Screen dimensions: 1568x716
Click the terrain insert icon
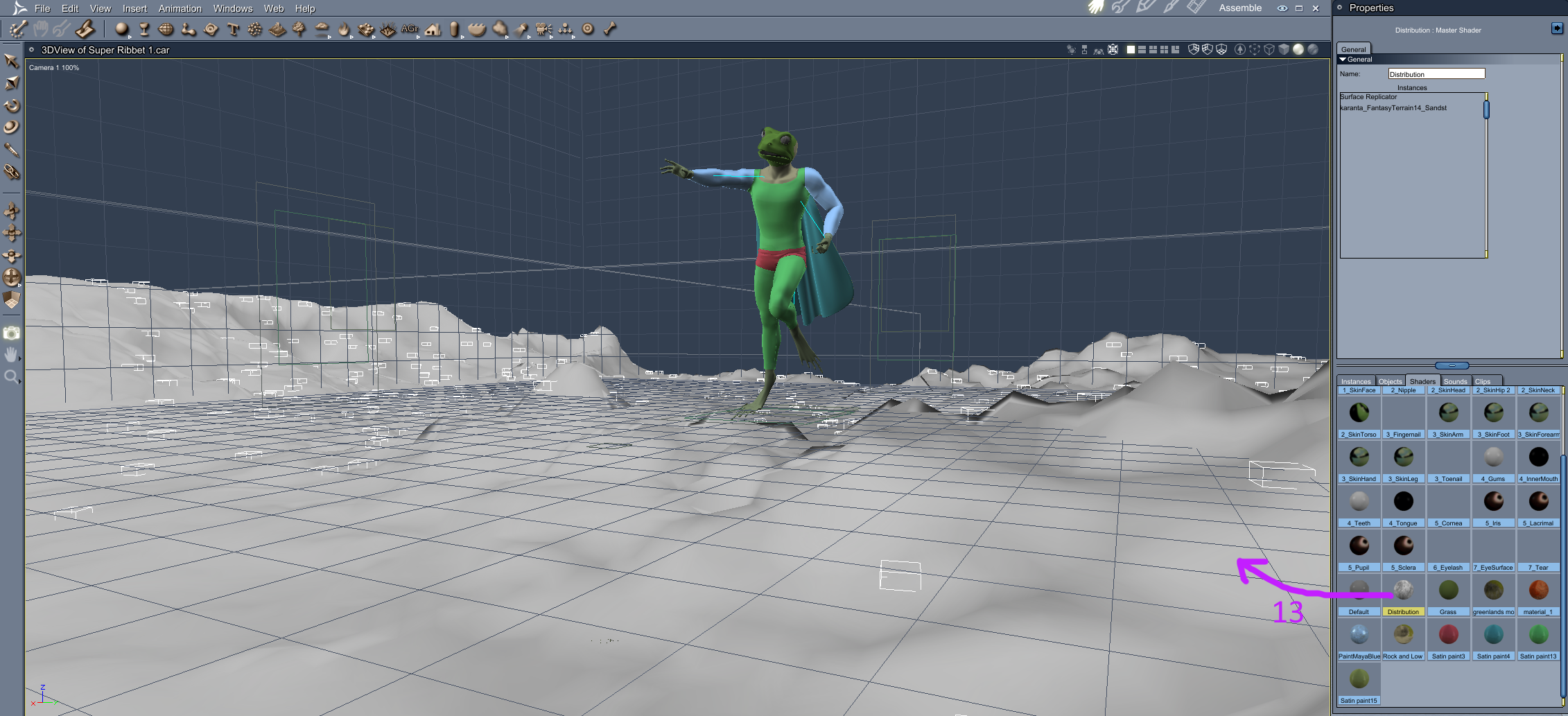pyautogui.click(x=277, y=29)
